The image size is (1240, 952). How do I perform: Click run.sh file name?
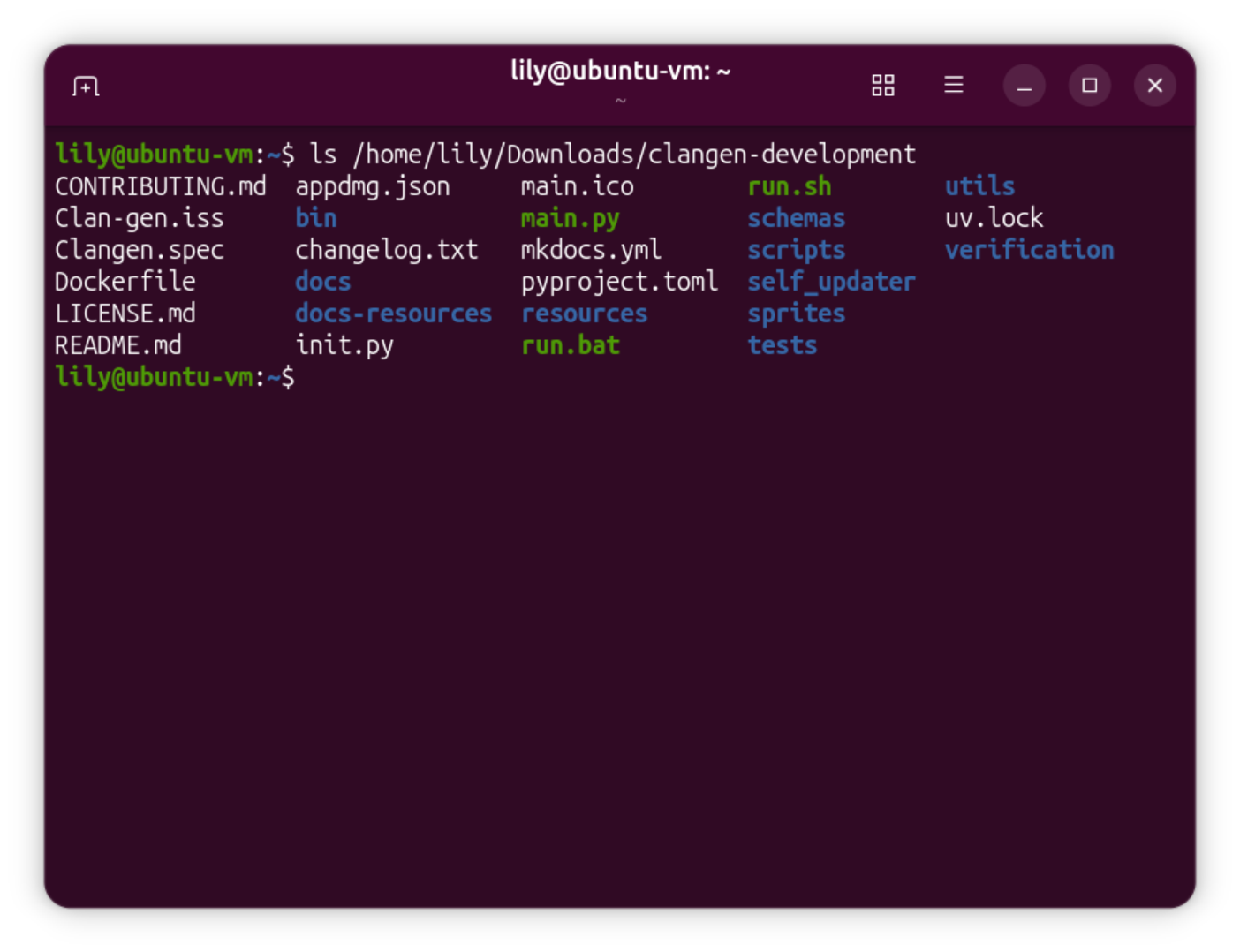tap(790, 186)
